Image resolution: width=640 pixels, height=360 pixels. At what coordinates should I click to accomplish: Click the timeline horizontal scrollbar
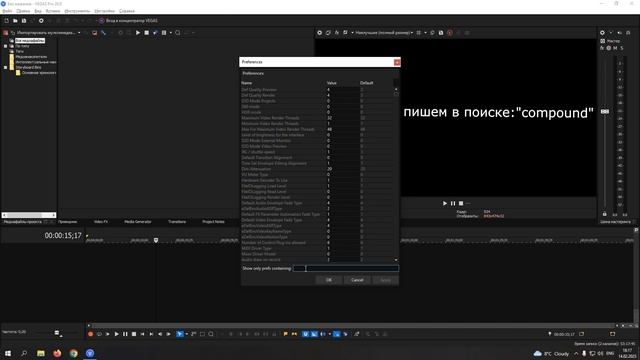[353, 326]
